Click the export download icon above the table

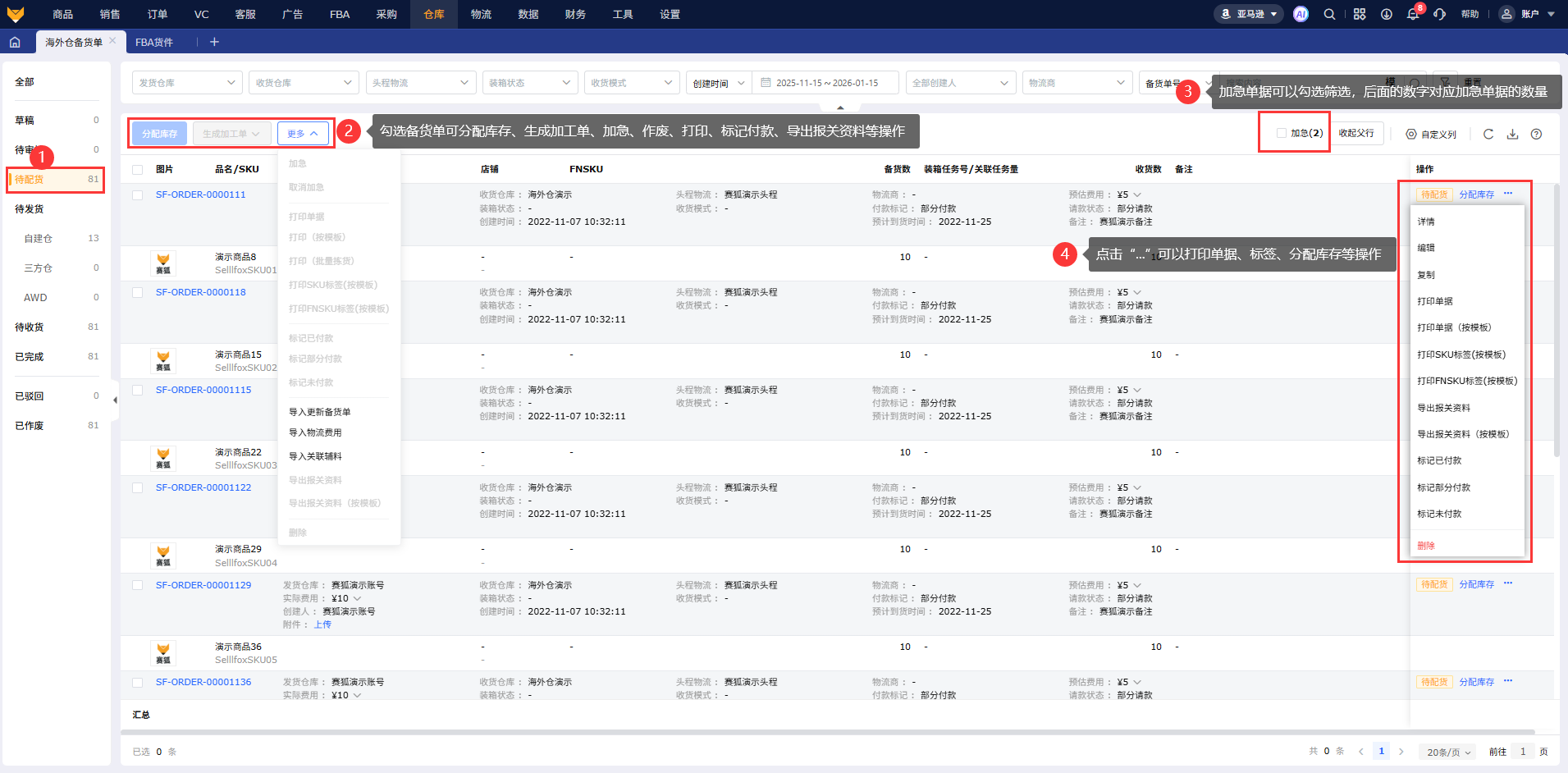(x=1512, y=134)
